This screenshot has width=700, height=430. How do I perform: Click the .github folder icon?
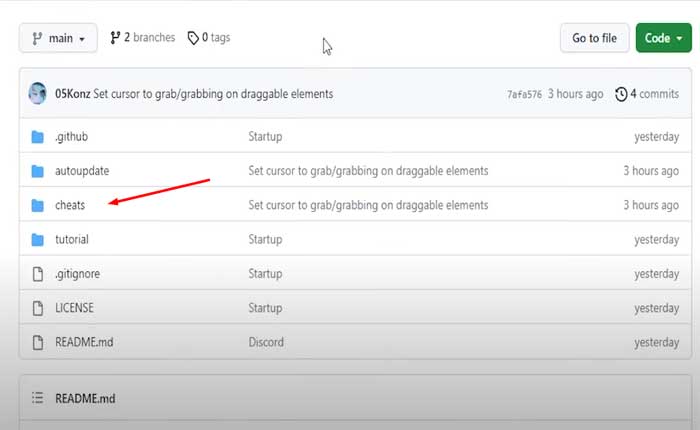click(x=38, y=137)
